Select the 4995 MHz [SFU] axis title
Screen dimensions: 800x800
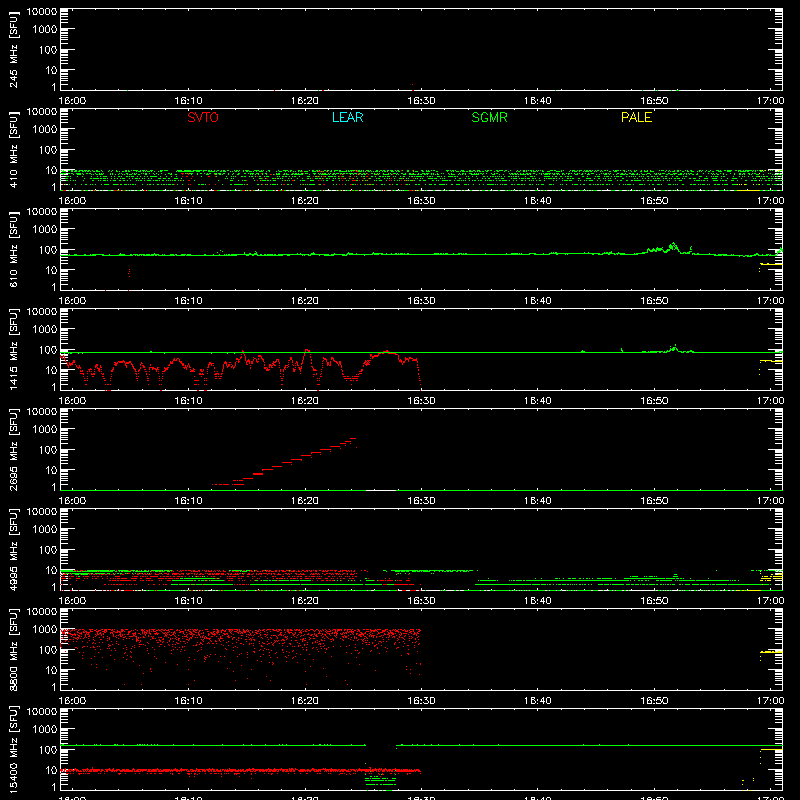point(13,549)
